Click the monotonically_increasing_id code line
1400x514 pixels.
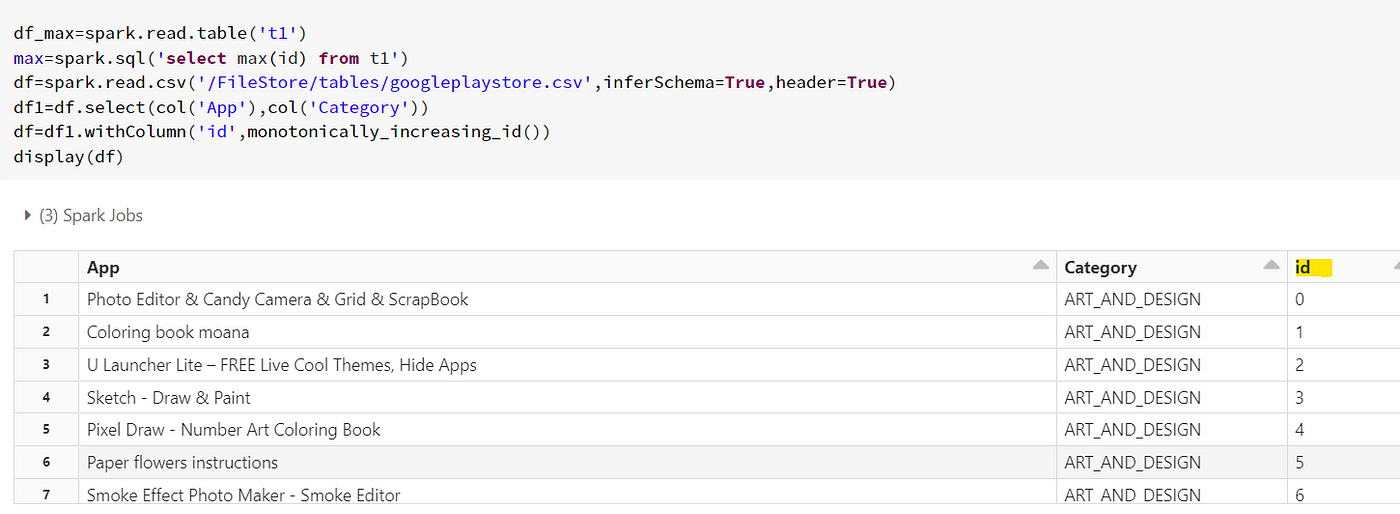coord(282,132)
